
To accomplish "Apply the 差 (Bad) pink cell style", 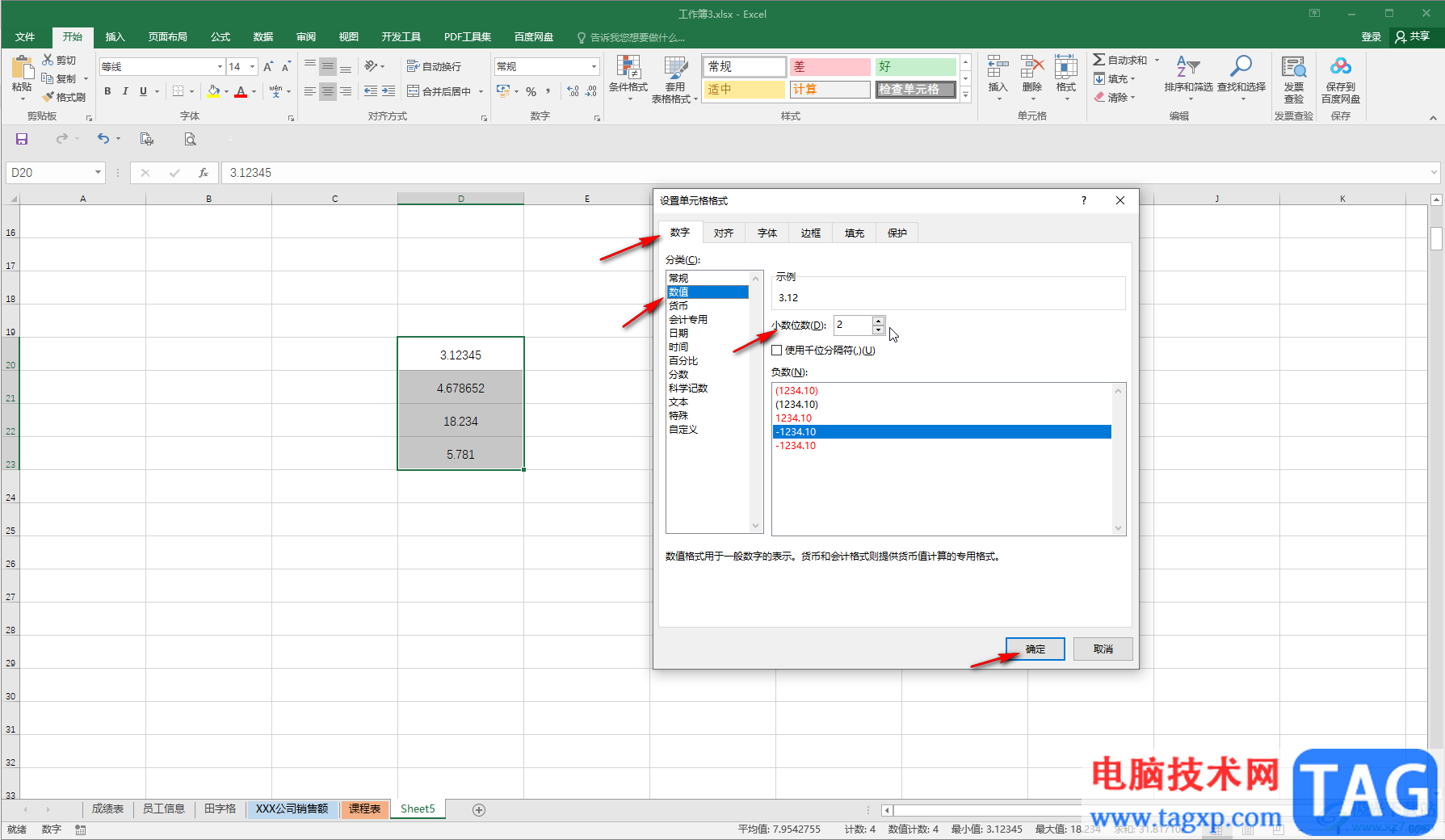I will click(830, 67).
